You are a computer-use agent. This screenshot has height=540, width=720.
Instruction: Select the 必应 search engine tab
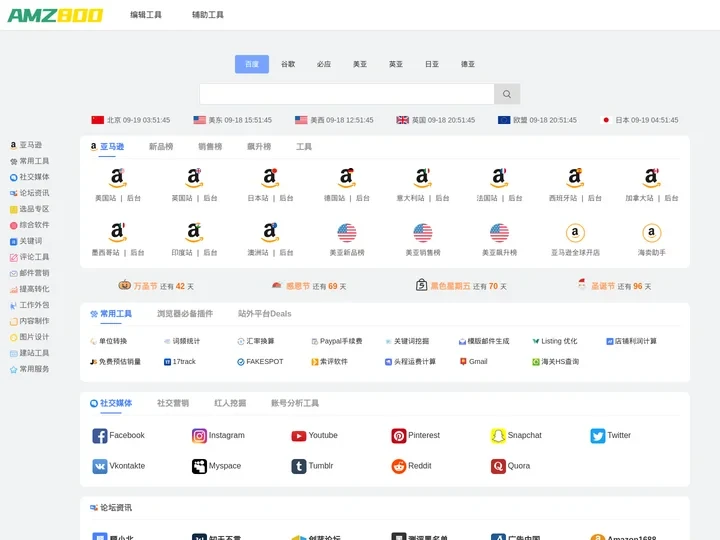(324, 64)
